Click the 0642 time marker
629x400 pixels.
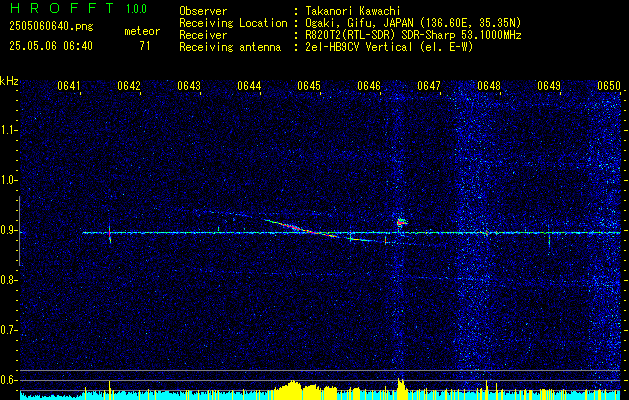[x=129, y=86]
